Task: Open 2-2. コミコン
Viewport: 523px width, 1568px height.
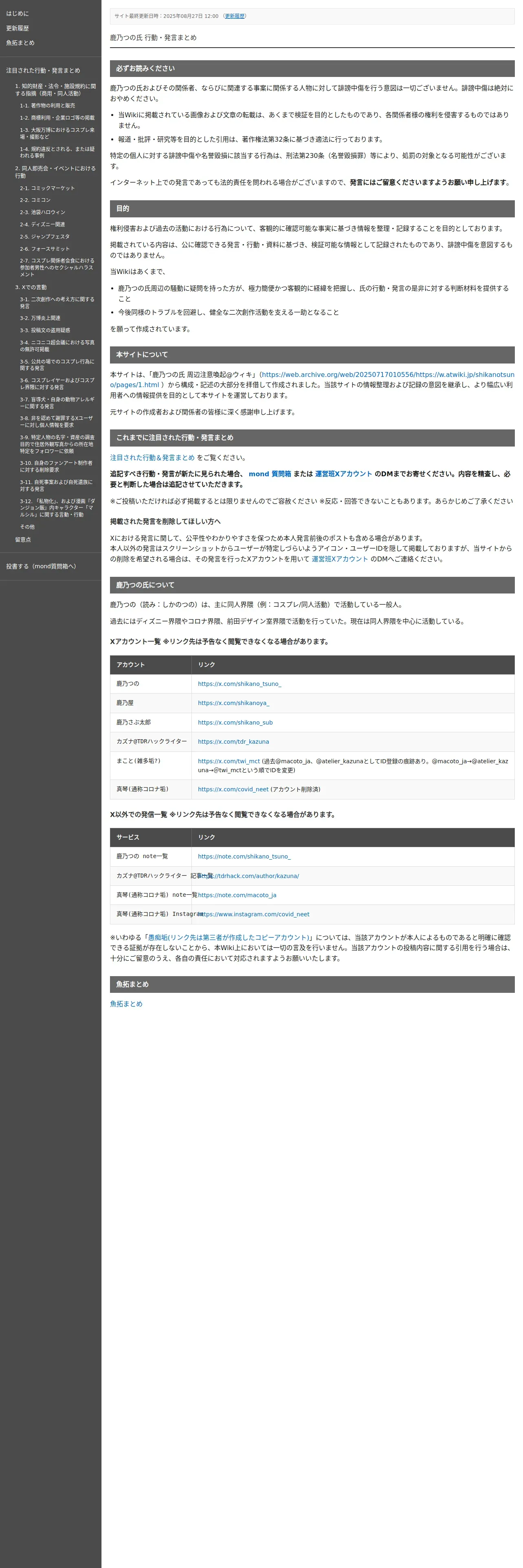Action: [35, 199]
